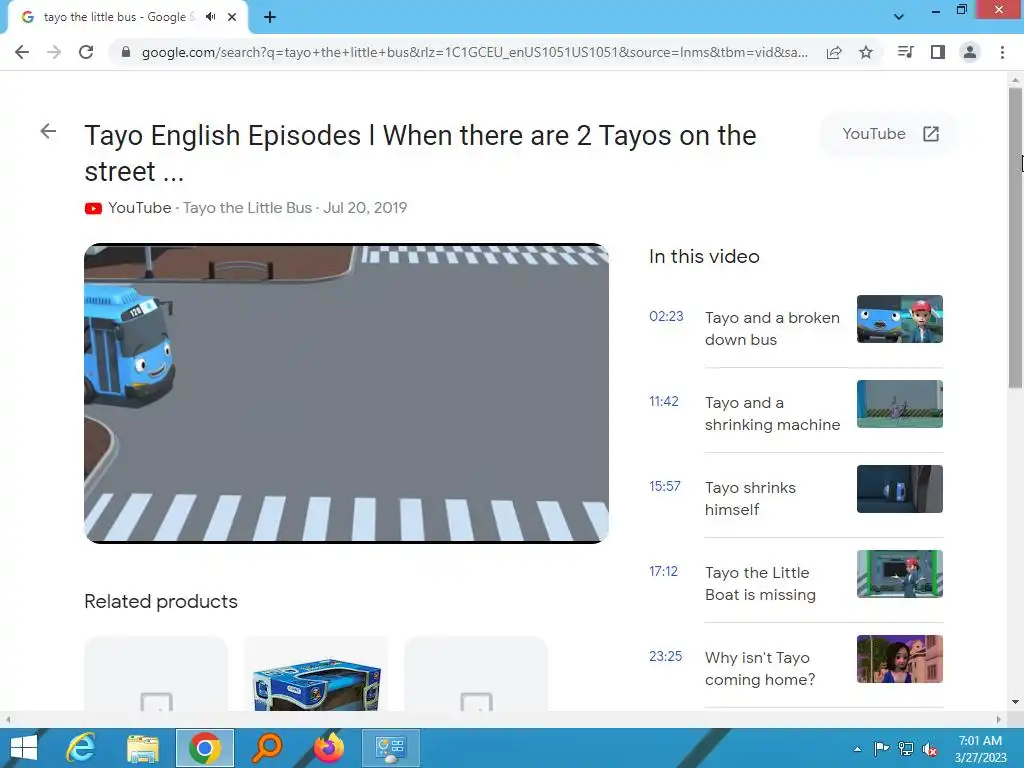Click the address bar URL
The image size is (1024, 768).
pos(475,52)
